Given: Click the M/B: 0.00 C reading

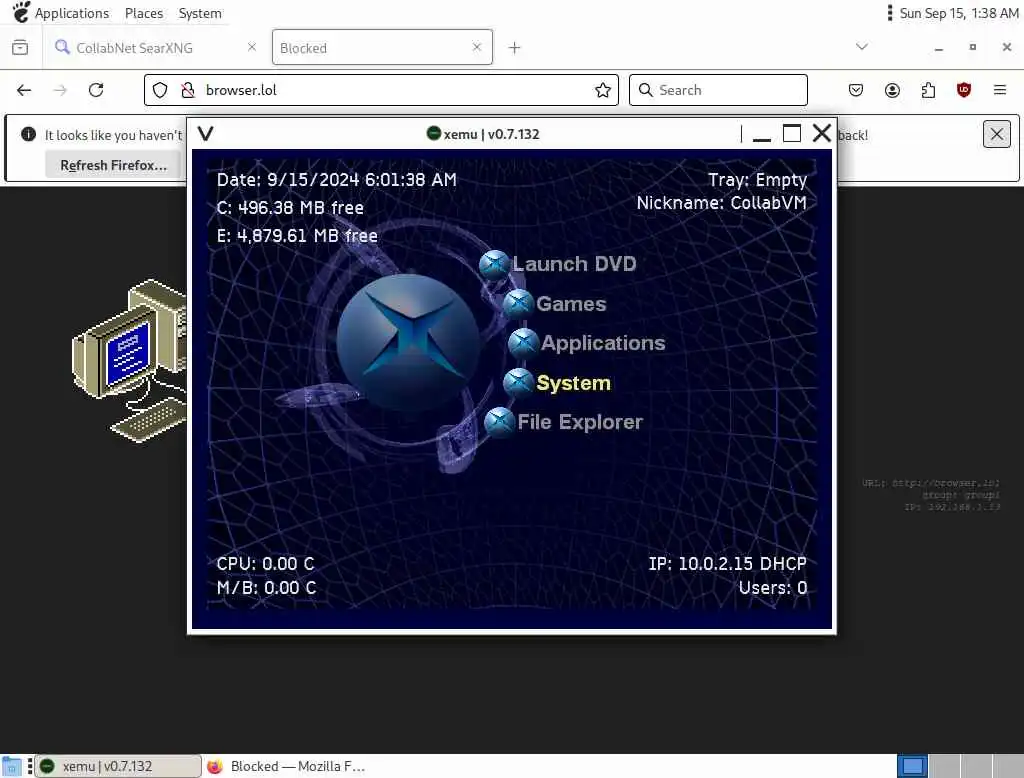Looking at the screenshot, I should (266, 588).
